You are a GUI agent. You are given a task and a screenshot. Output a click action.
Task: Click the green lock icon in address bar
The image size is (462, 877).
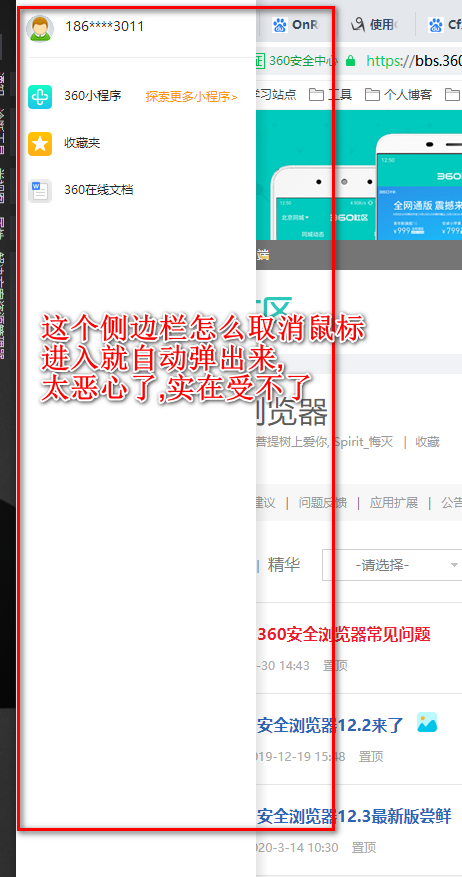coord(351,60)
